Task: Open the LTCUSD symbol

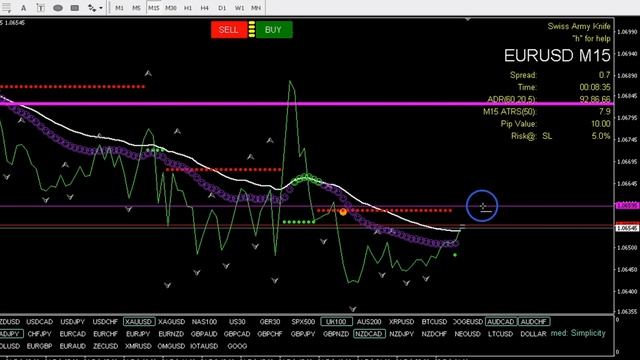Action: click(500, 334)
